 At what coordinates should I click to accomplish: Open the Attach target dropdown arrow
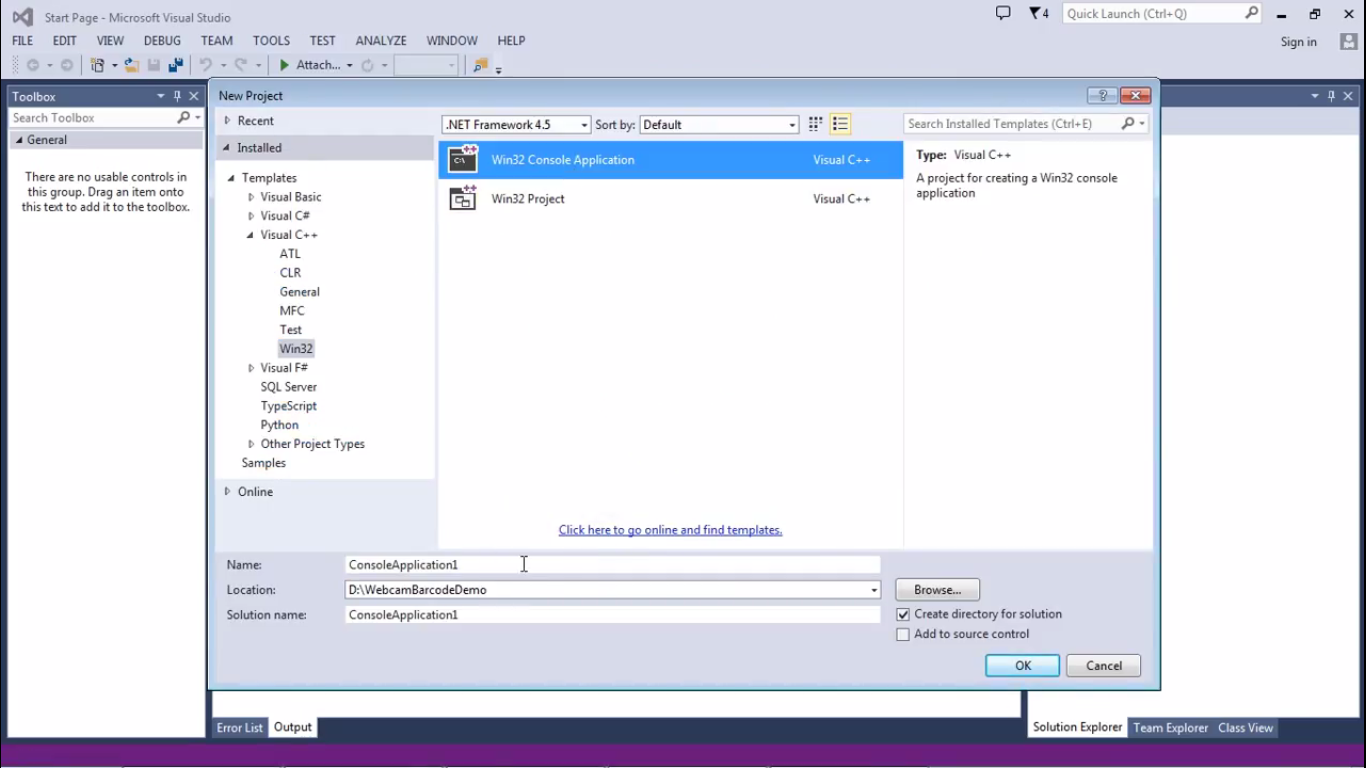pos(349,65)
